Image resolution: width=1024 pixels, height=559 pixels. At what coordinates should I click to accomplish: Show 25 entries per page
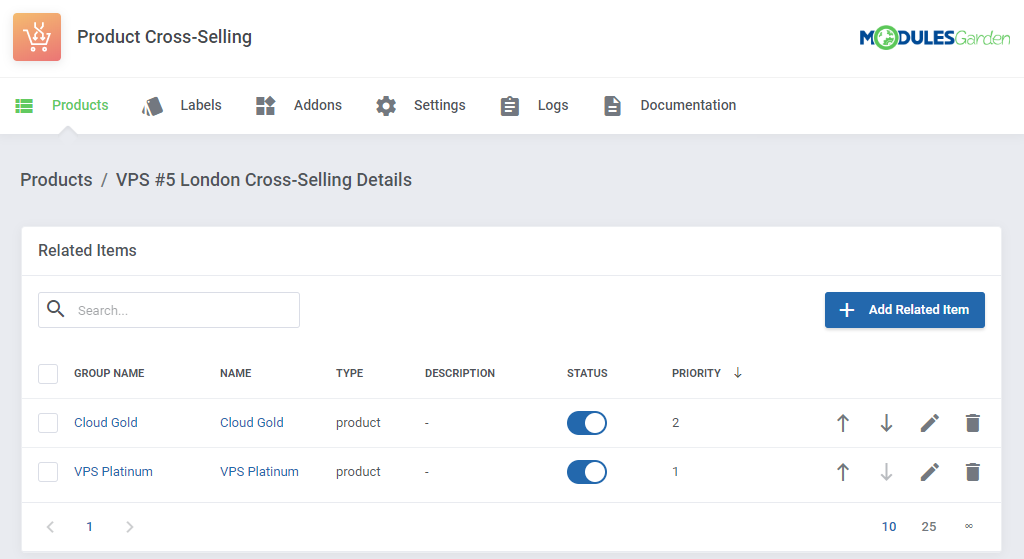pyautogui.click(x=929, y=527)
